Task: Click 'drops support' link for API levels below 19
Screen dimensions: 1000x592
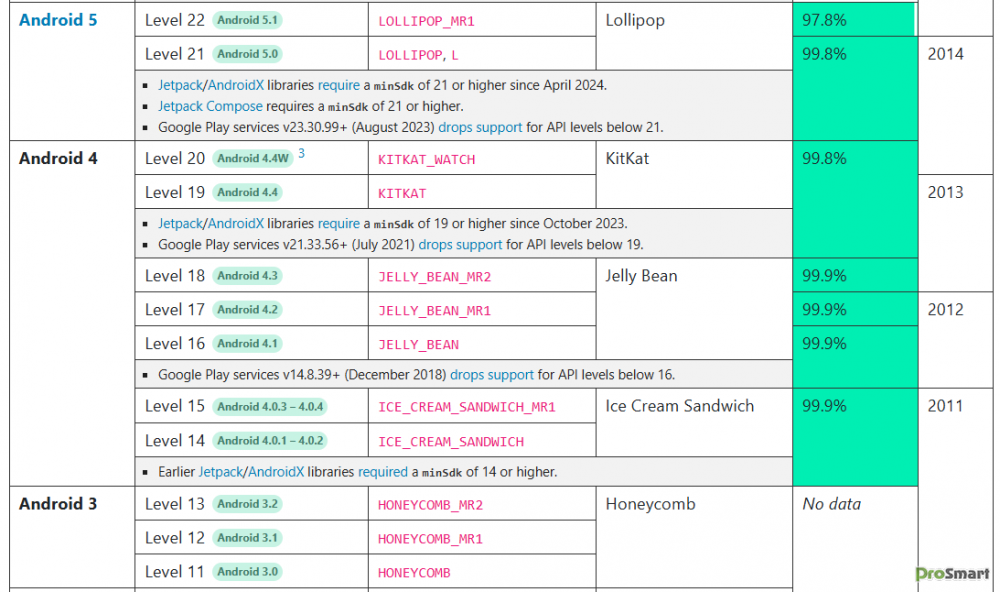Action: click(x=460, y=244)
